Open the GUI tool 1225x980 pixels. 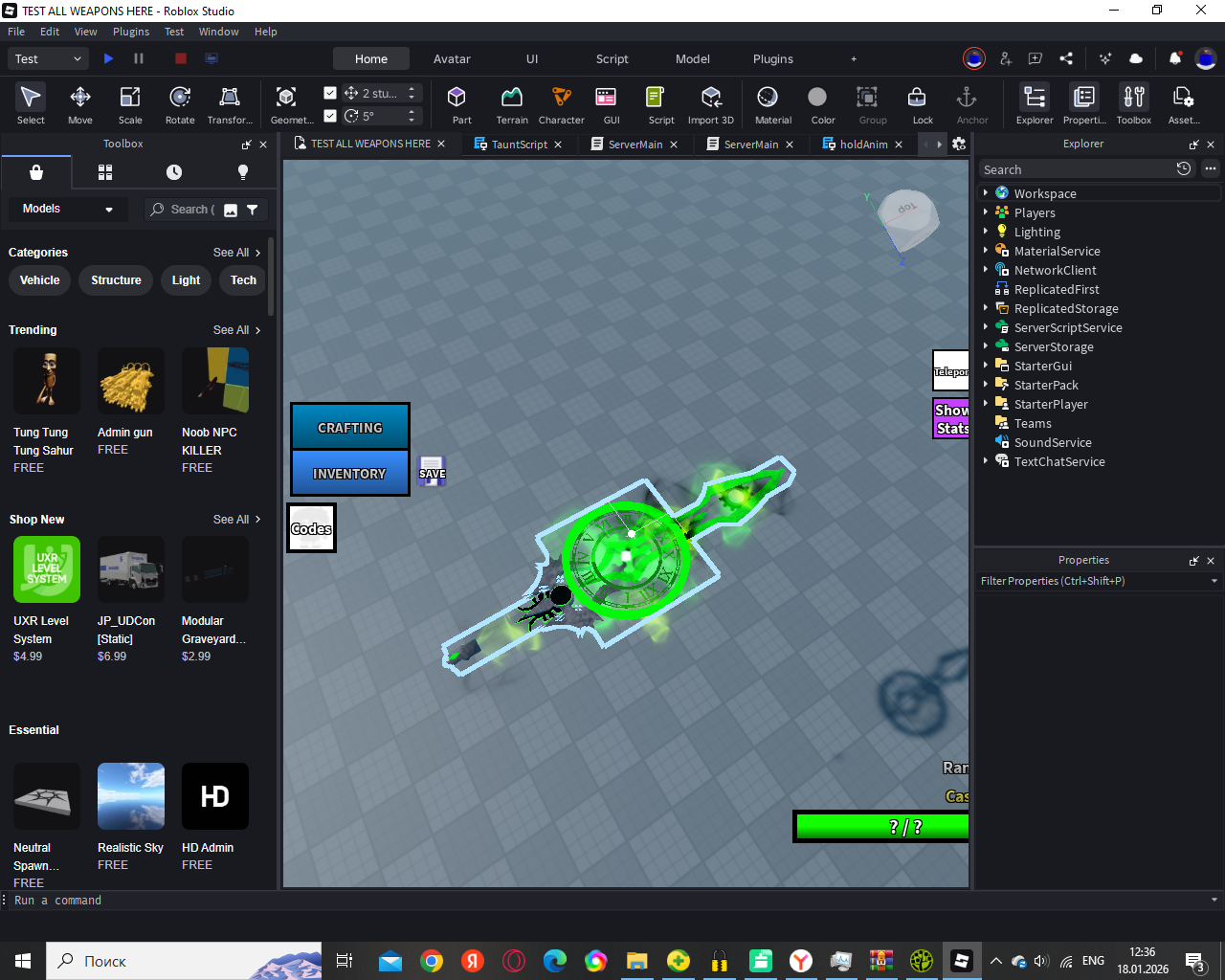click(611, 103)
